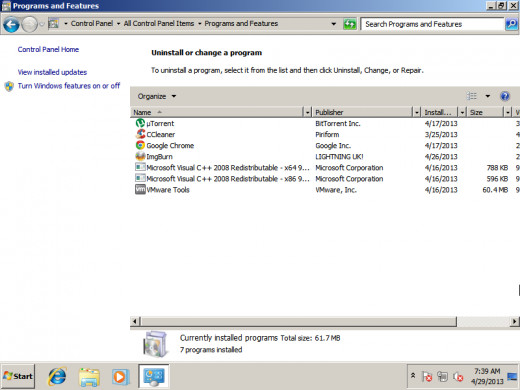520x390 pixels.
Task: Open the Size column filter dropdown
Action: (x=508, y=112)
